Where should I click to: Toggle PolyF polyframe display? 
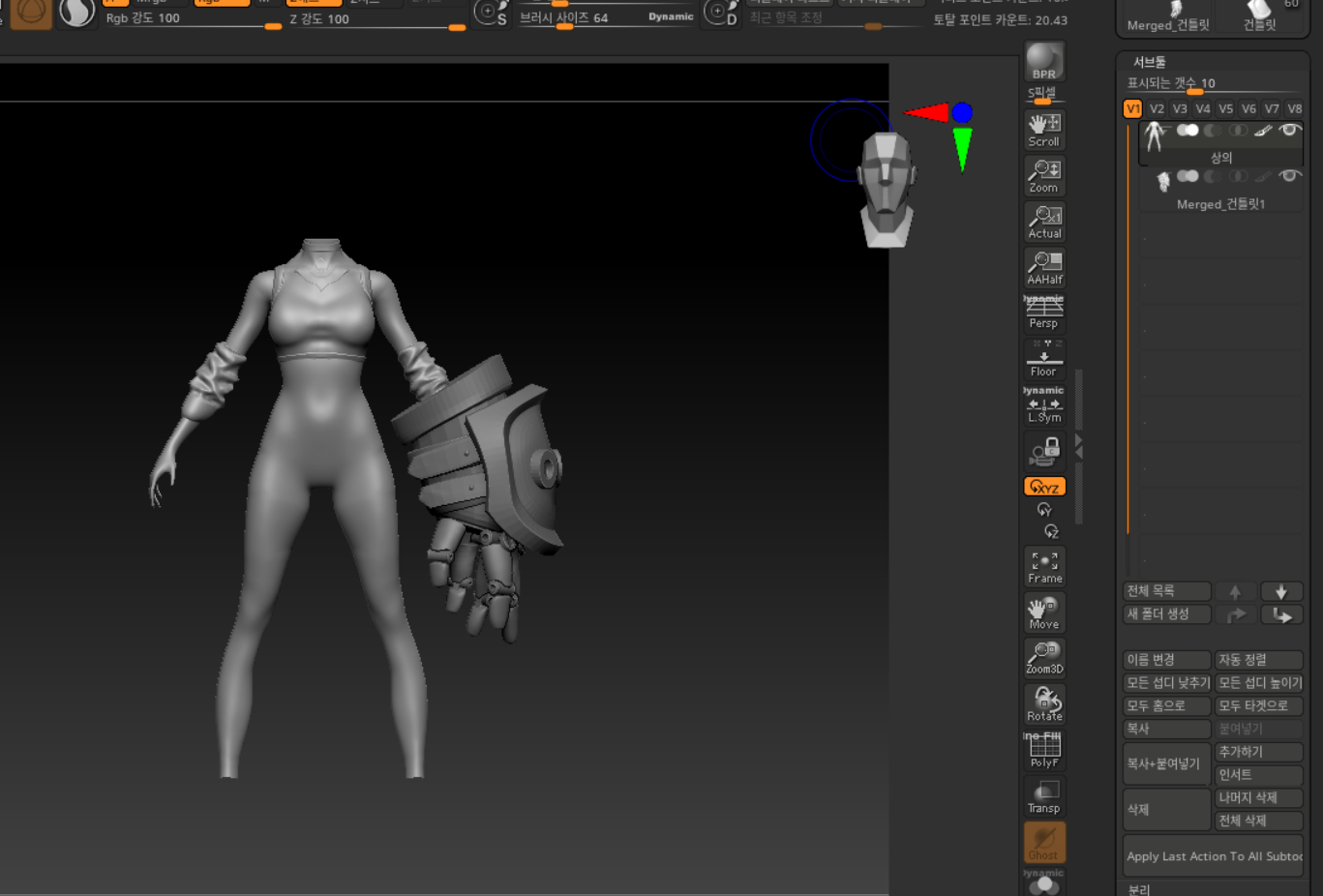pos(1044,751)
